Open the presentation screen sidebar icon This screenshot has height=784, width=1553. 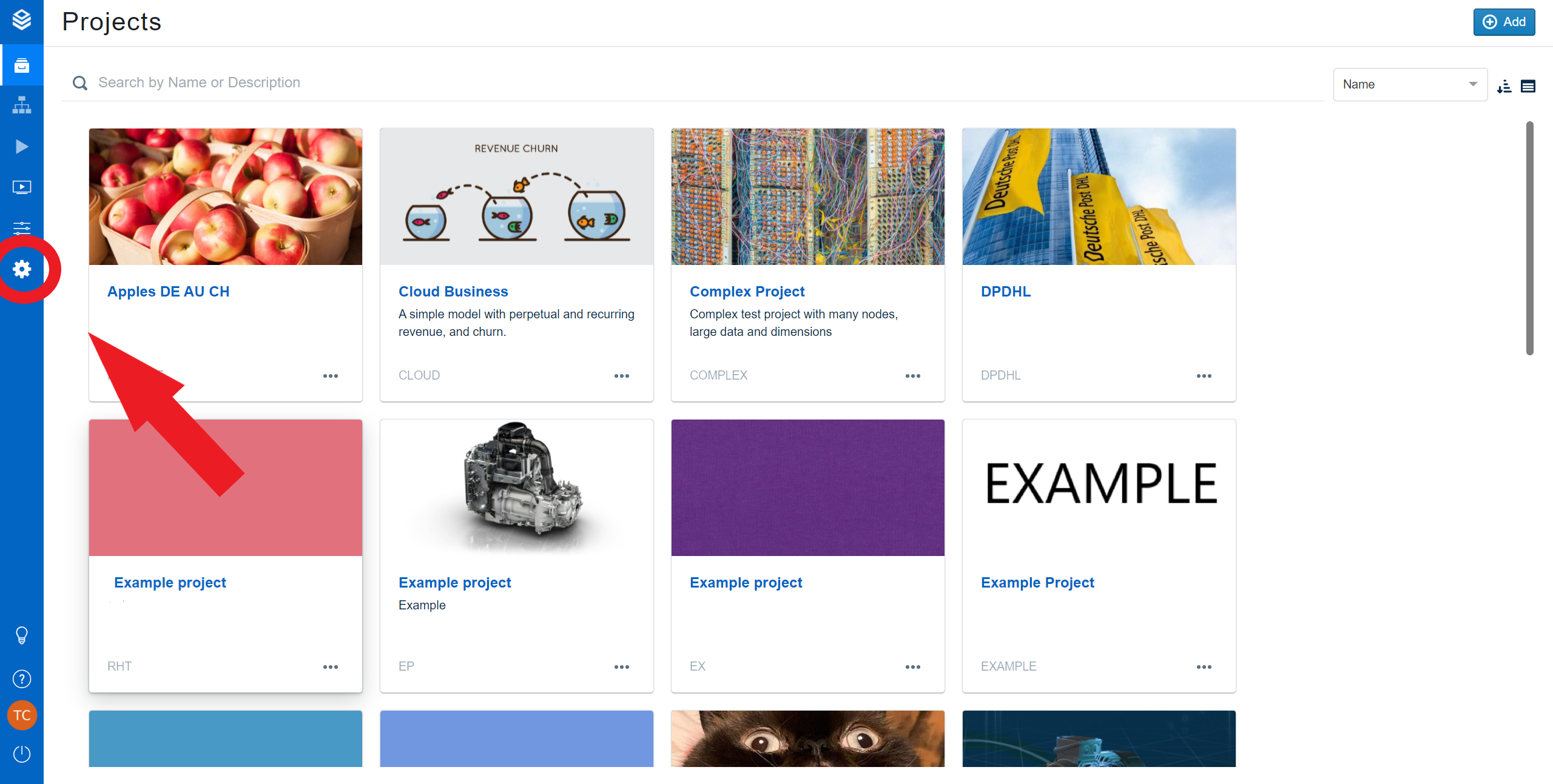point(22,187)
